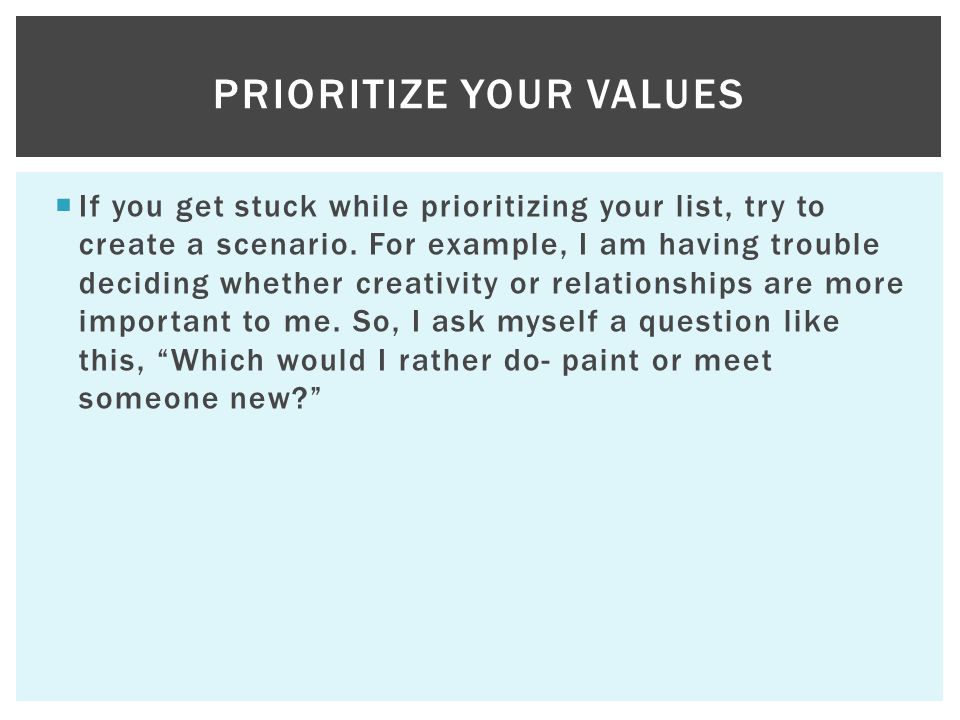960x720 pixels.
Task: Click the word 'VALUES' in the title
Action: coord(666,94)
